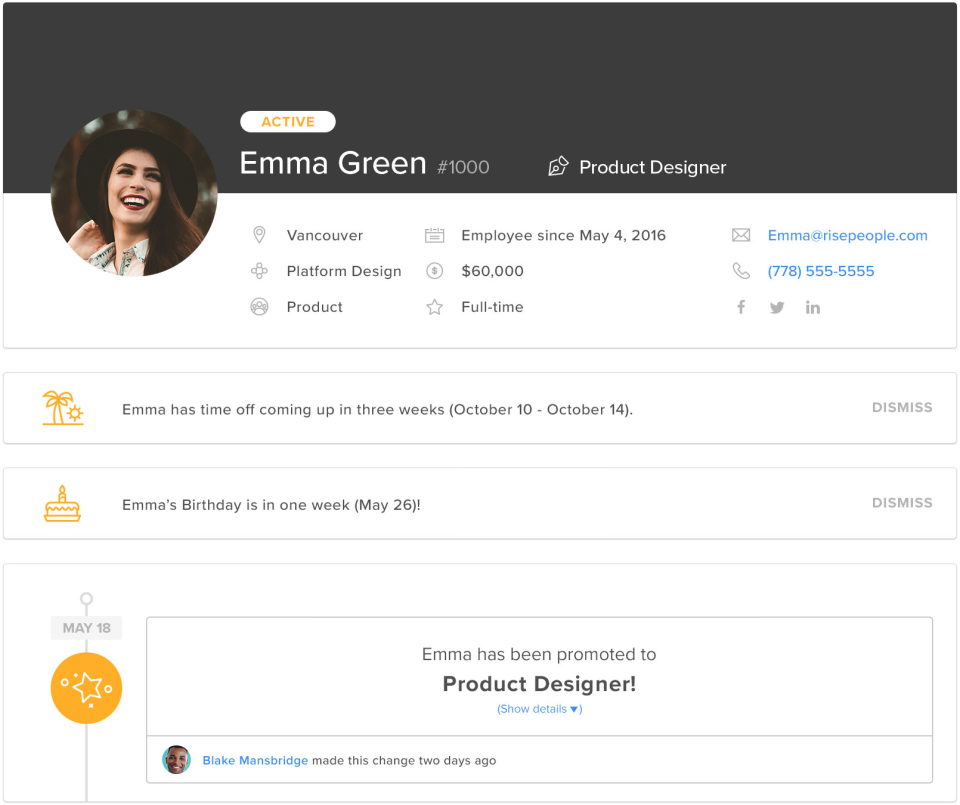960x805 pixels.
Task: Click the palm tree time-off icon
Action: (x=63, y=408)
